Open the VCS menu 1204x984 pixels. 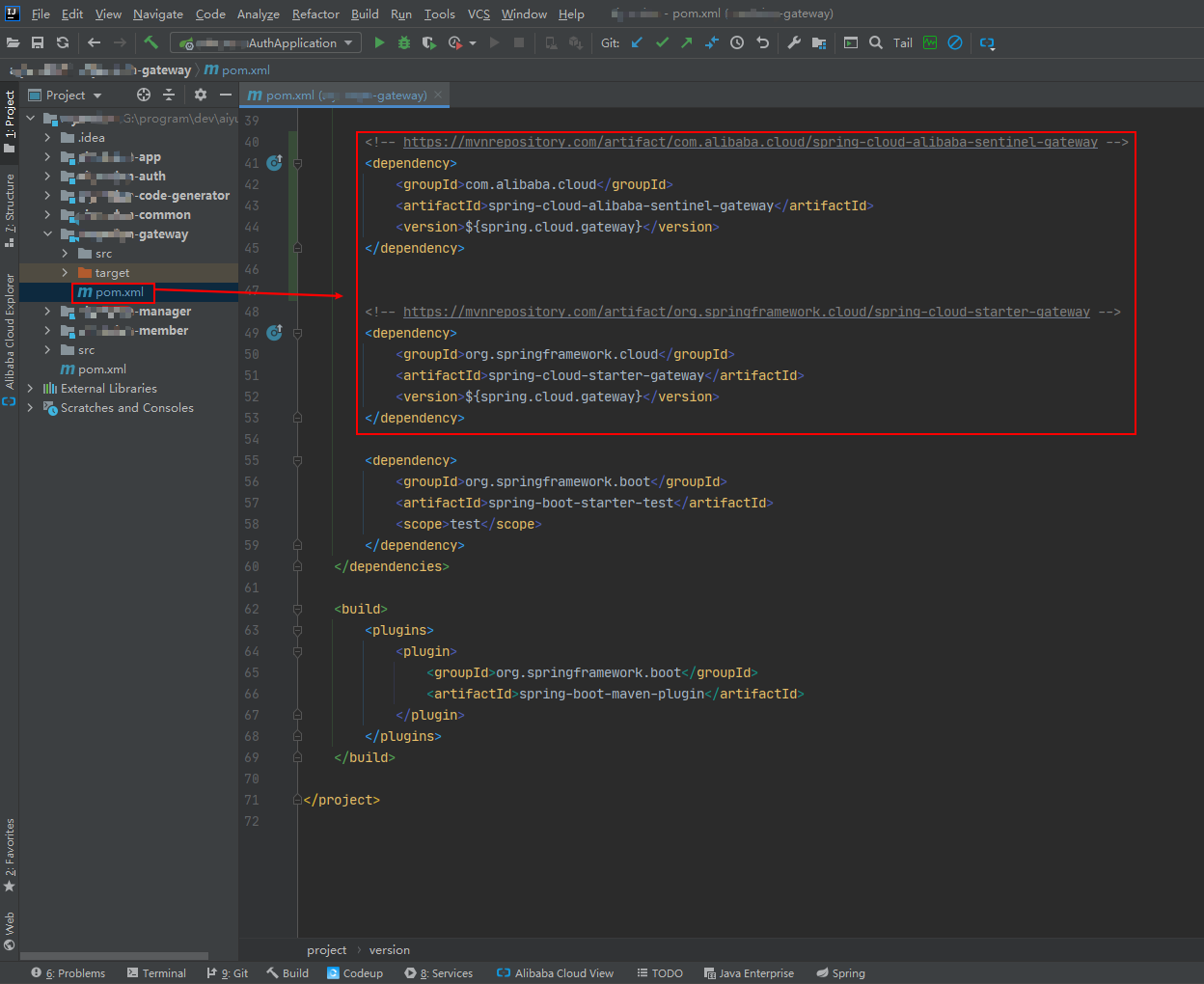click(479, 14)
